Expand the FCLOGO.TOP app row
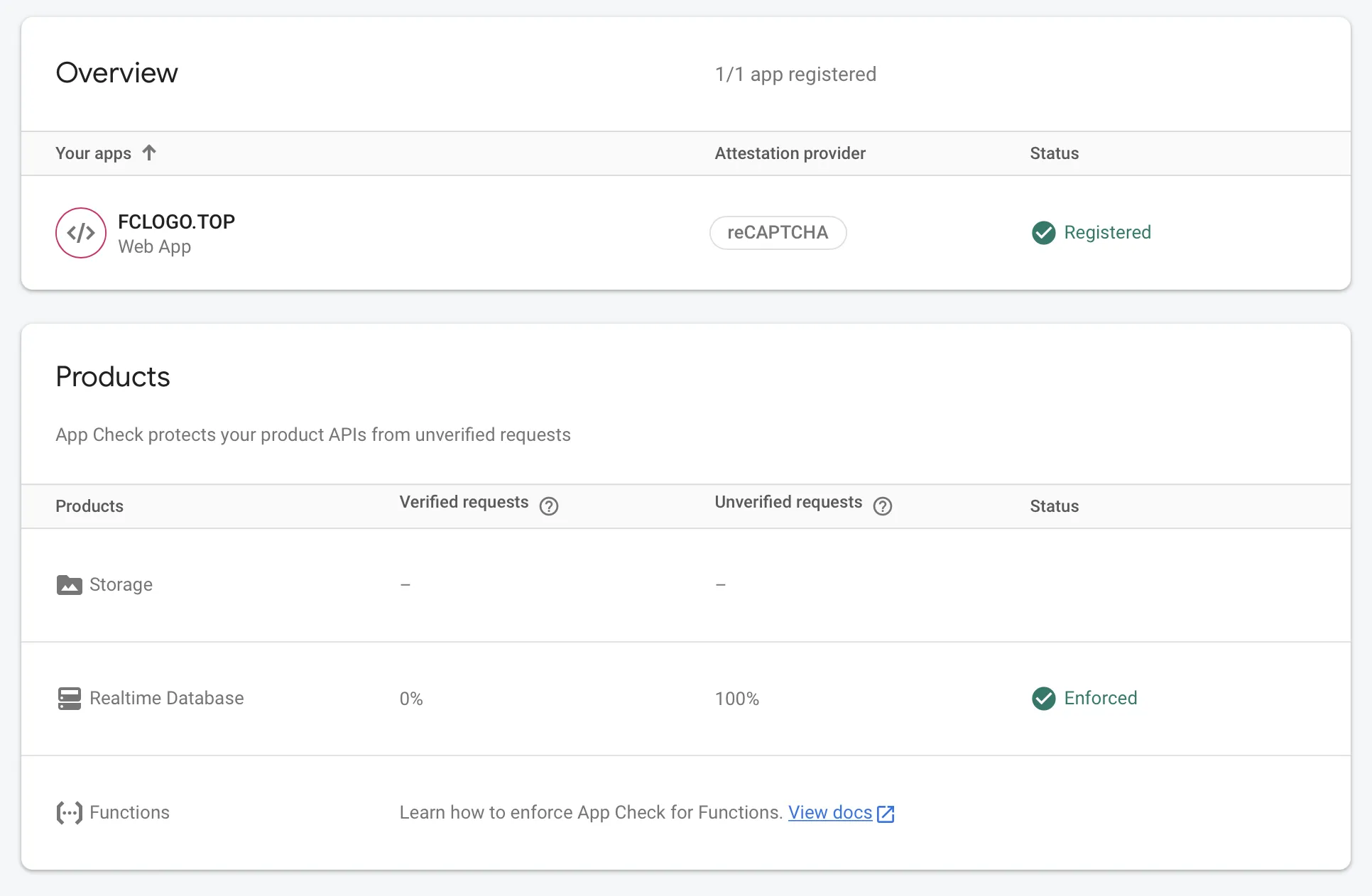 coord(176,222)
